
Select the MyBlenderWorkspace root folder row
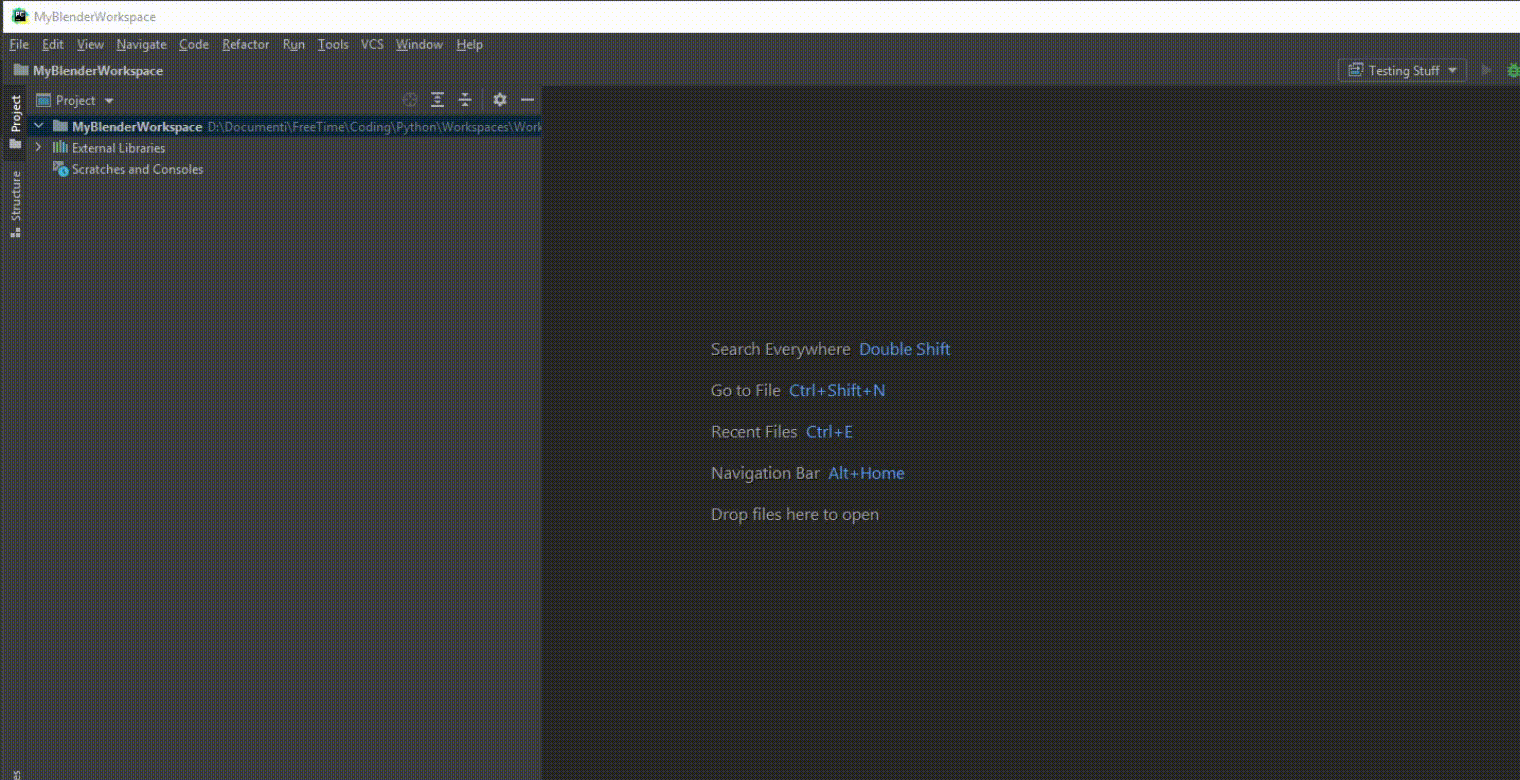tap(286, 127)
